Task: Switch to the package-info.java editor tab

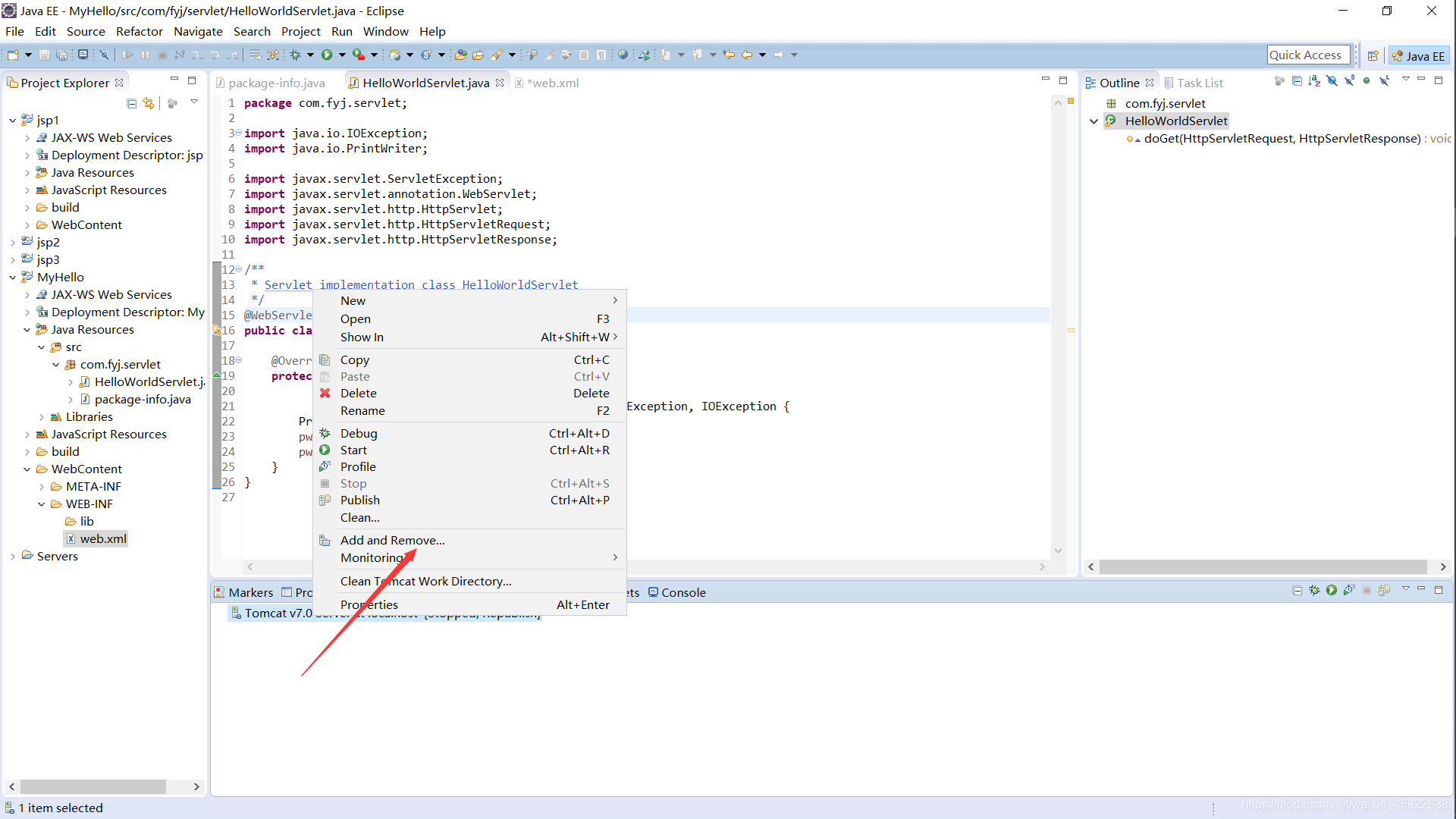Action: click(x=276, y=83)
